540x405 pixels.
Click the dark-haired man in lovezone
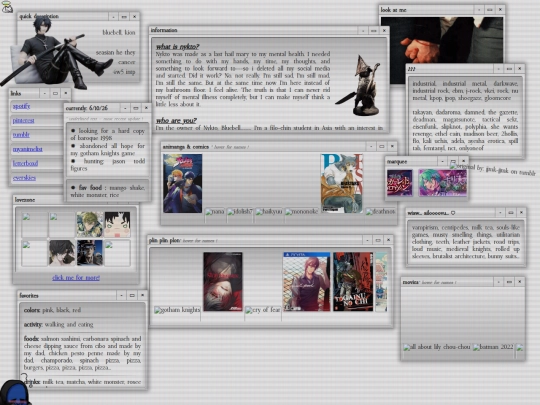tap(62, 253)
